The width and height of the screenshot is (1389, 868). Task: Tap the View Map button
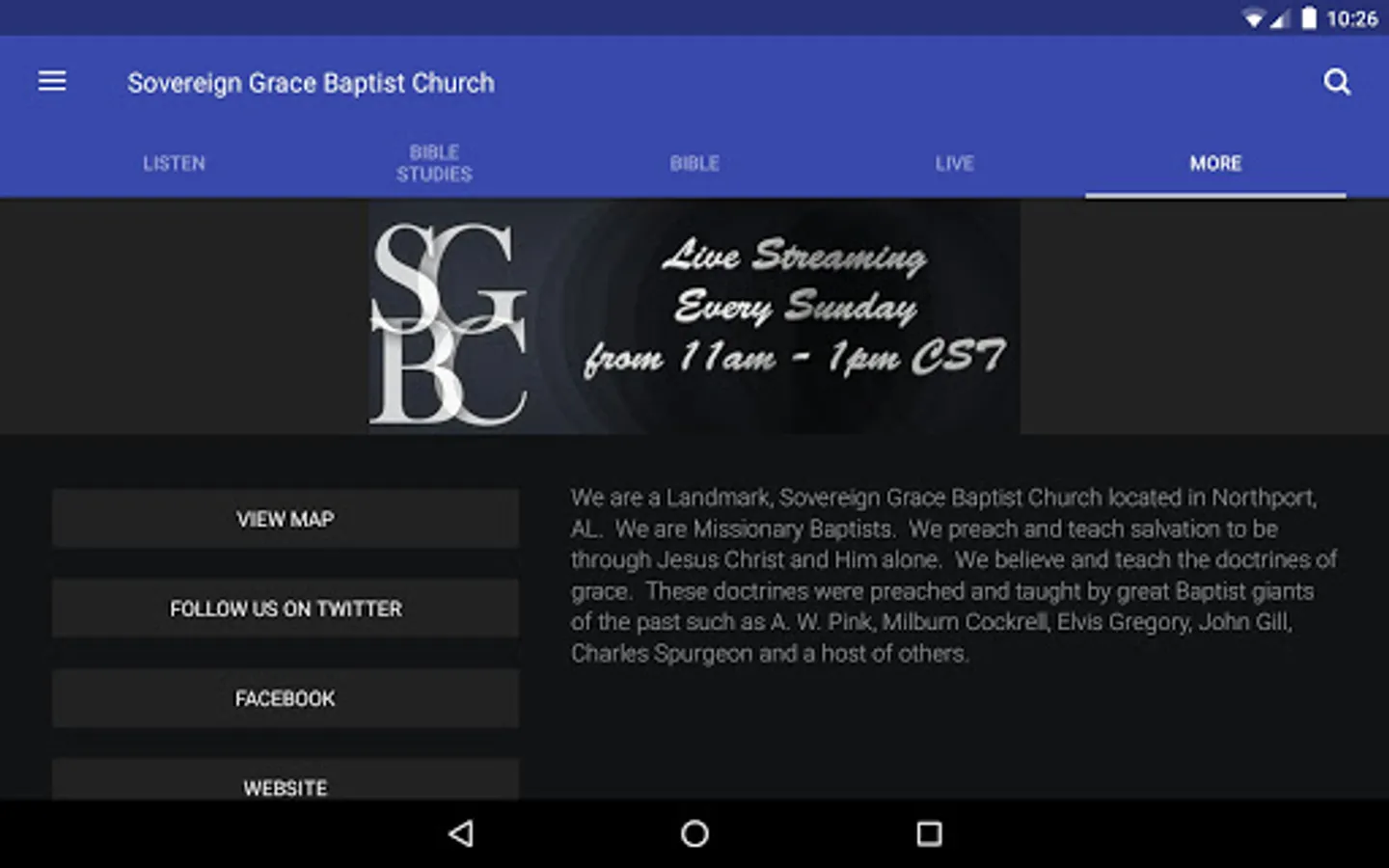(286, 519)
